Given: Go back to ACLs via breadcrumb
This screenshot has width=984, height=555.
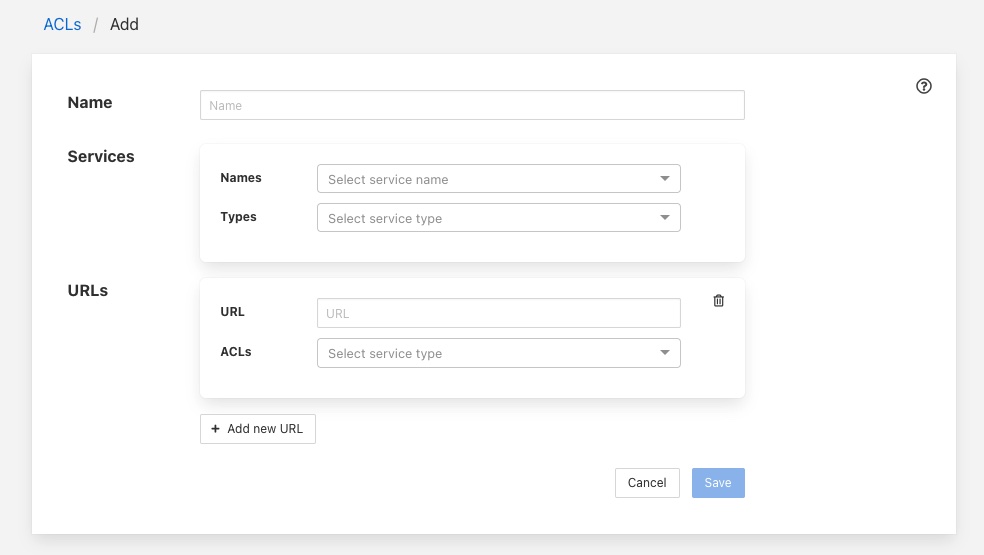Looking at the screenshot, I should coord(62,24).
